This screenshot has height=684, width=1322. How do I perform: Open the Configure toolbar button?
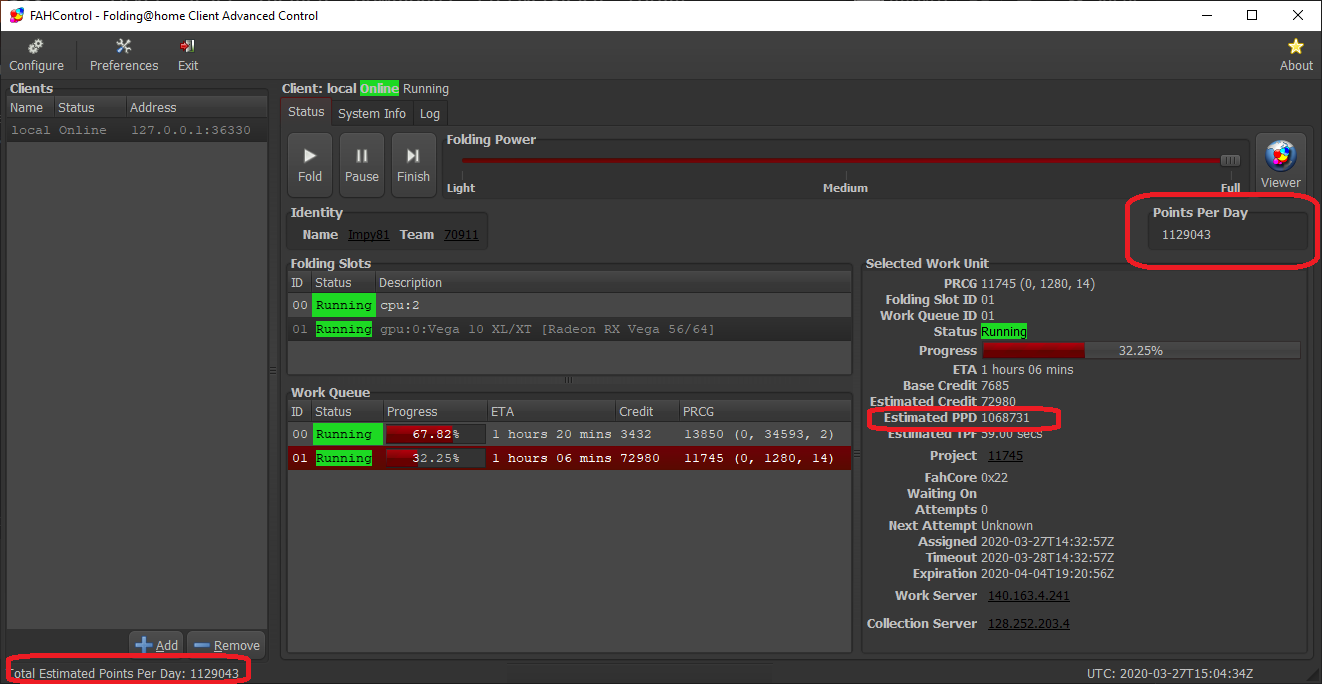(x=36, y=55)
